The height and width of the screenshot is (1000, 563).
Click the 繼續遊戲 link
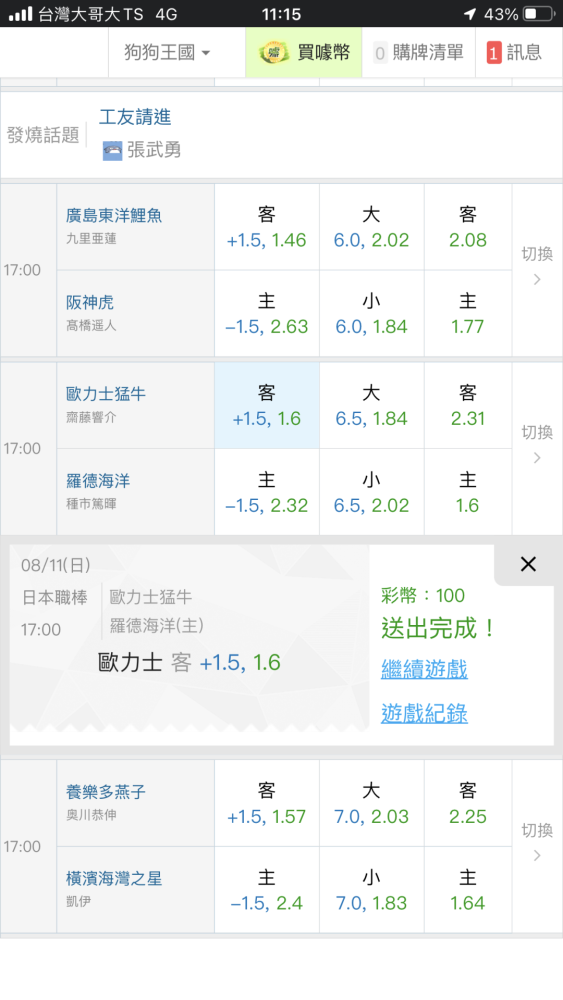[424, 669]
